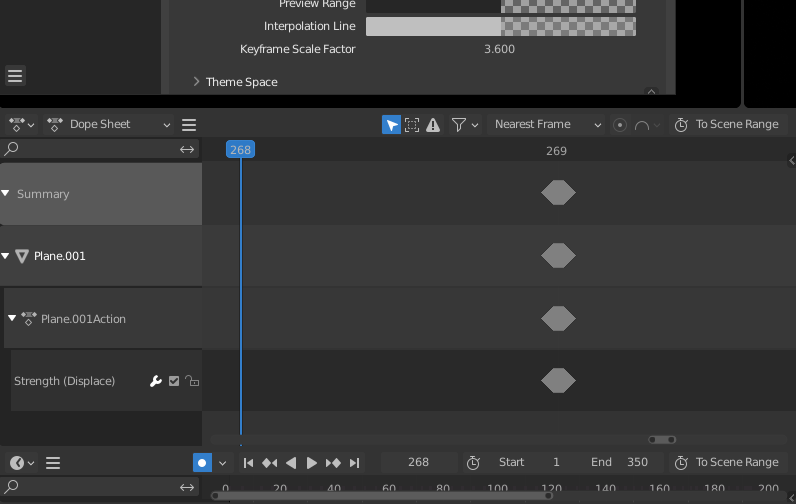796x504 pixels.
Task: Select the Plane.001Action channel name
Action: (x=83, y=319)
